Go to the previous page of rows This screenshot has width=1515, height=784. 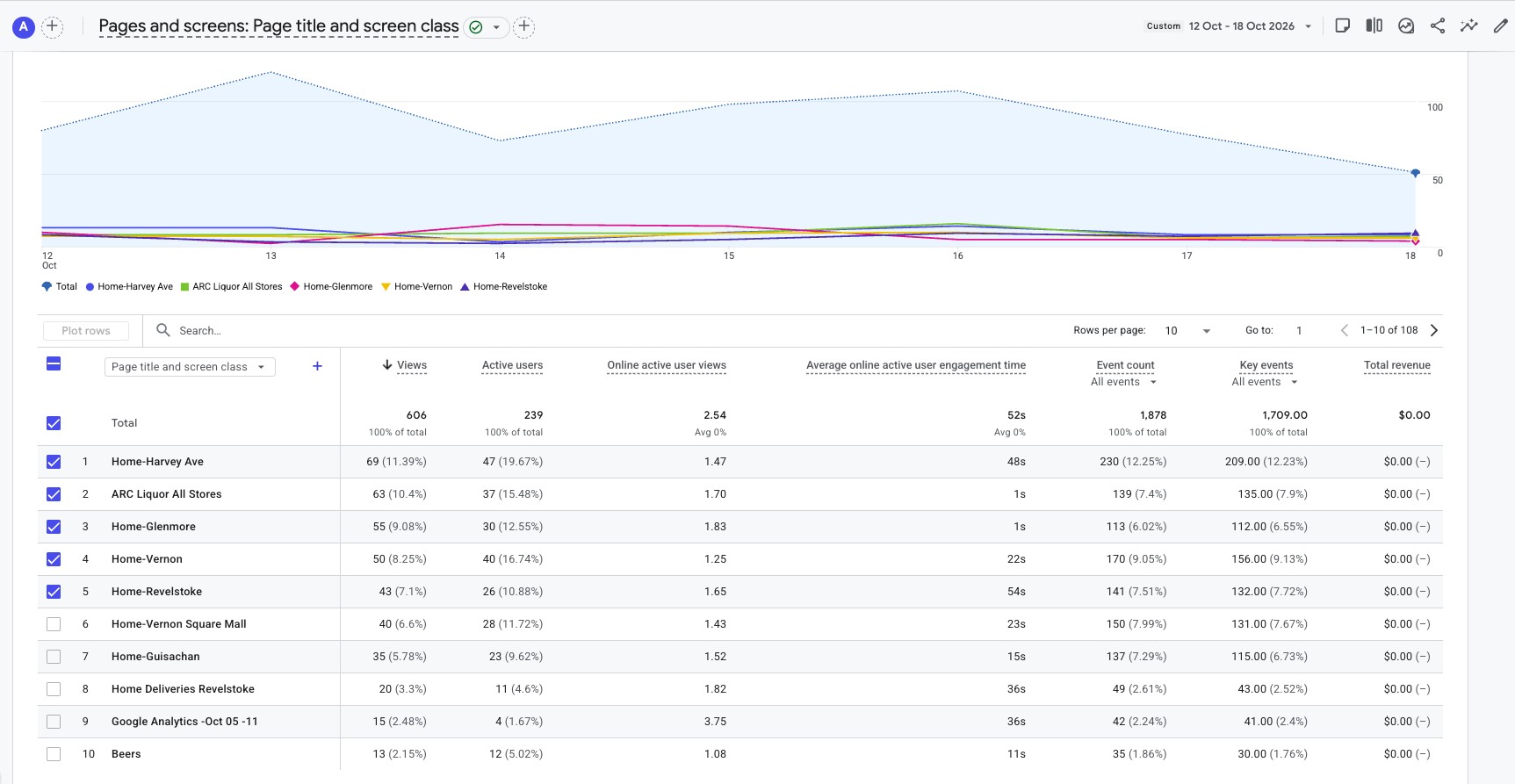click(x=1345, y=330)
